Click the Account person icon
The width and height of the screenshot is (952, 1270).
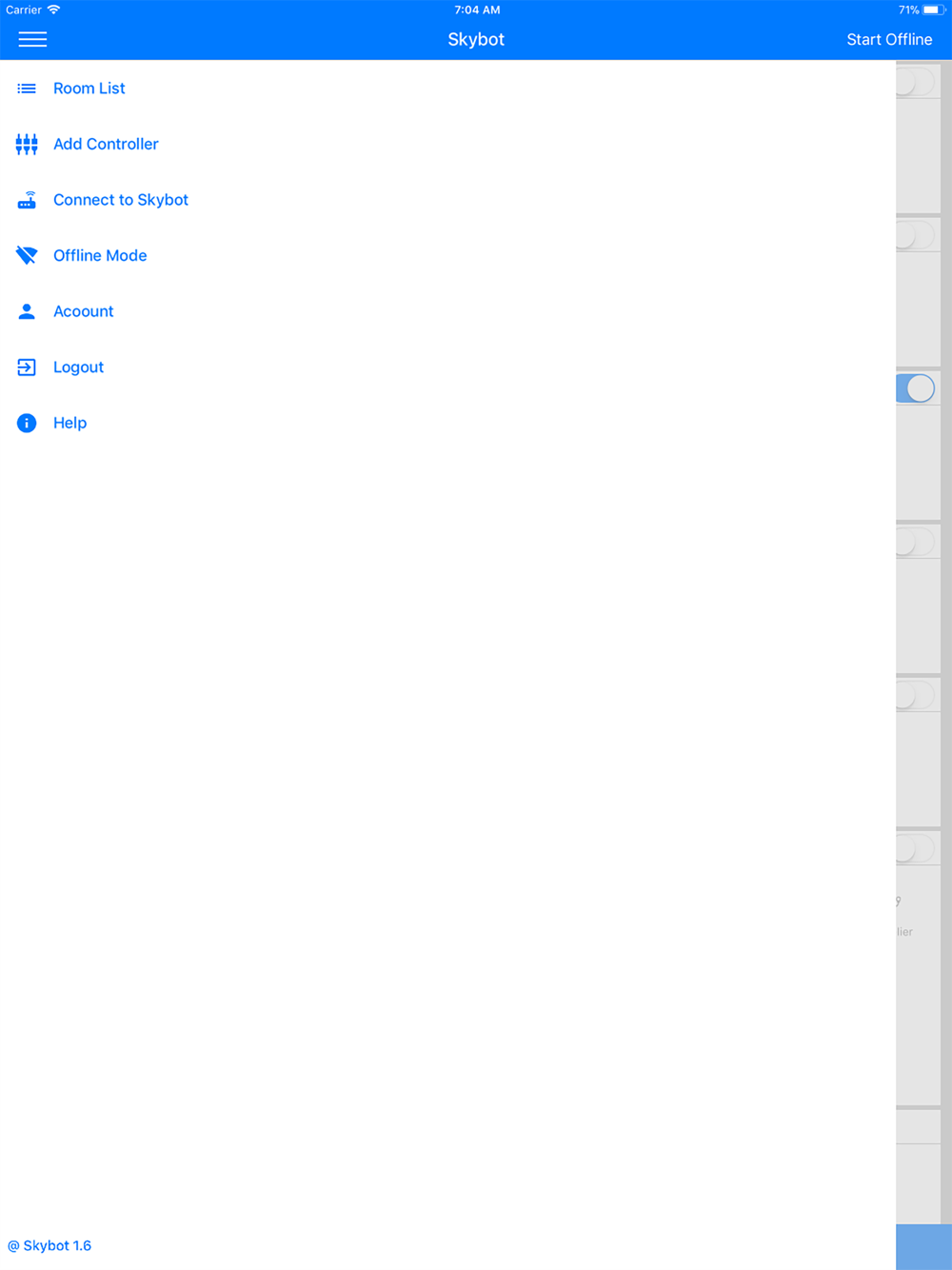click(27, 311)
